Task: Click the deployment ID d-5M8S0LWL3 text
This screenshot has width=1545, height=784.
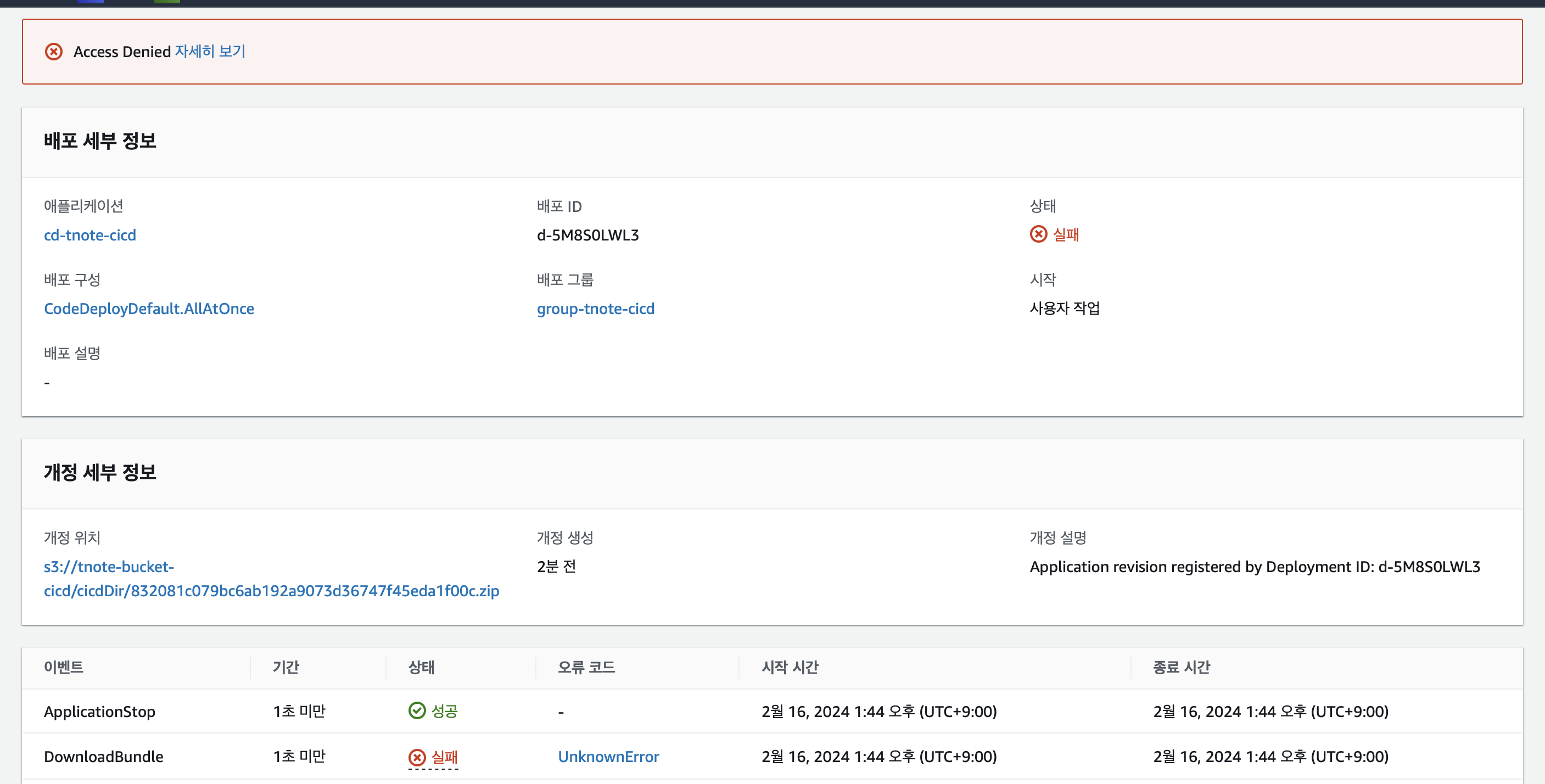Action: (587, 235)
